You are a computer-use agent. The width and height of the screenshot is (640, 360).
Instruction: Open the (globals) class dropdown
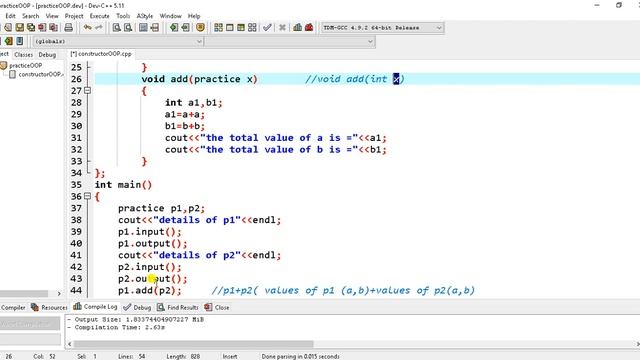pyautogui.click(x=118, y=41)
